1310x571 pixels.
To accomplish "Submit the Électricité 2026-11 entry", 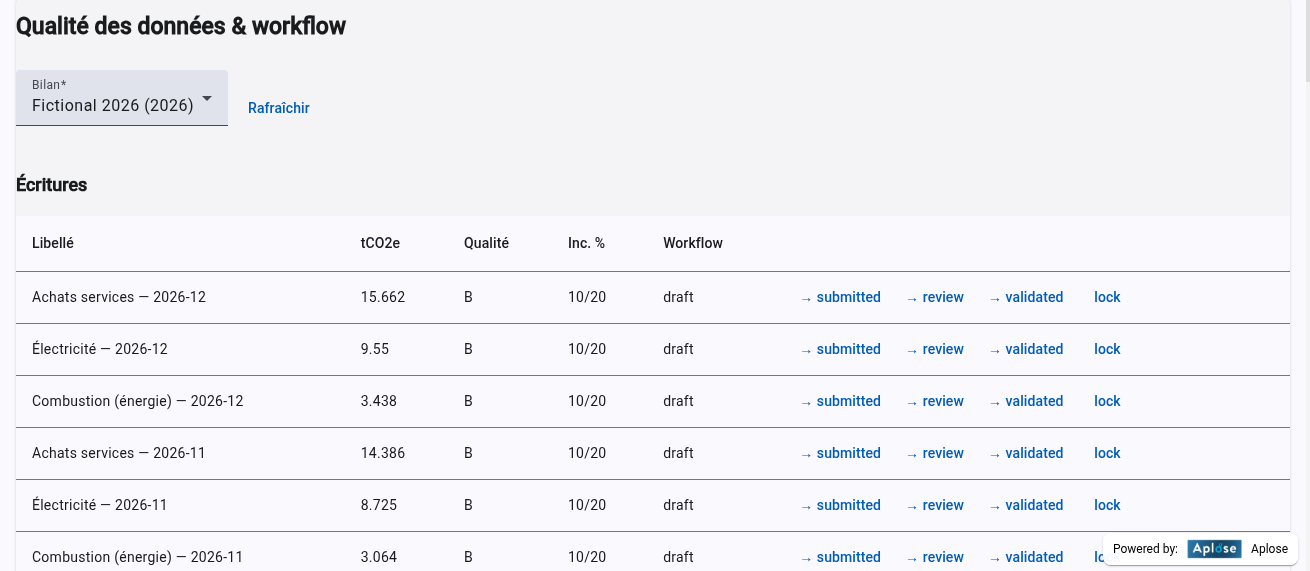I will pyautogui.click(x=840, y=505).
